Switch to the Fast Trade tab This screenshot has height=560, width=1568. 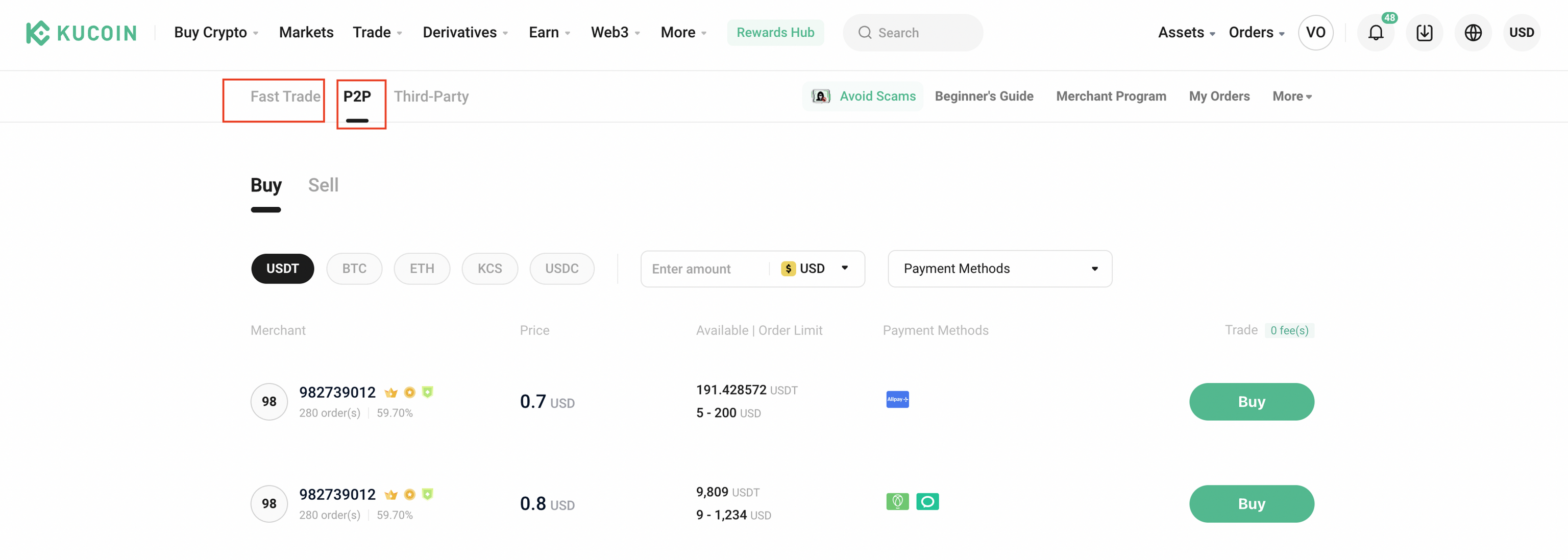pyautogui.click(x=285, y=96)
